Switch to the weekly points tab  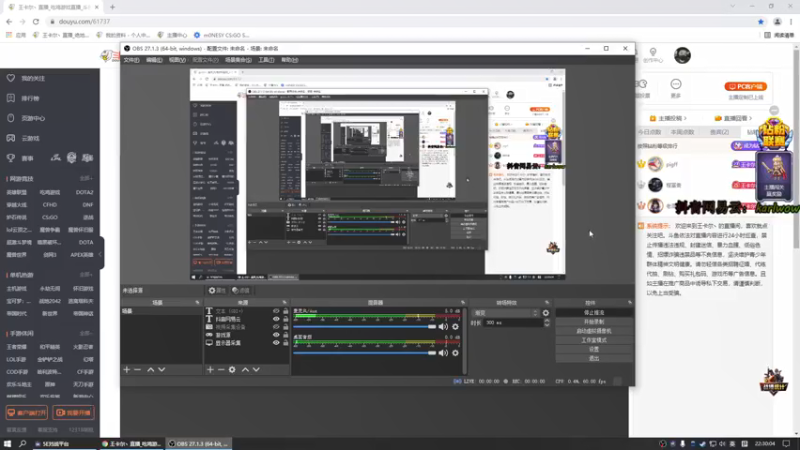tap(683, 132)
